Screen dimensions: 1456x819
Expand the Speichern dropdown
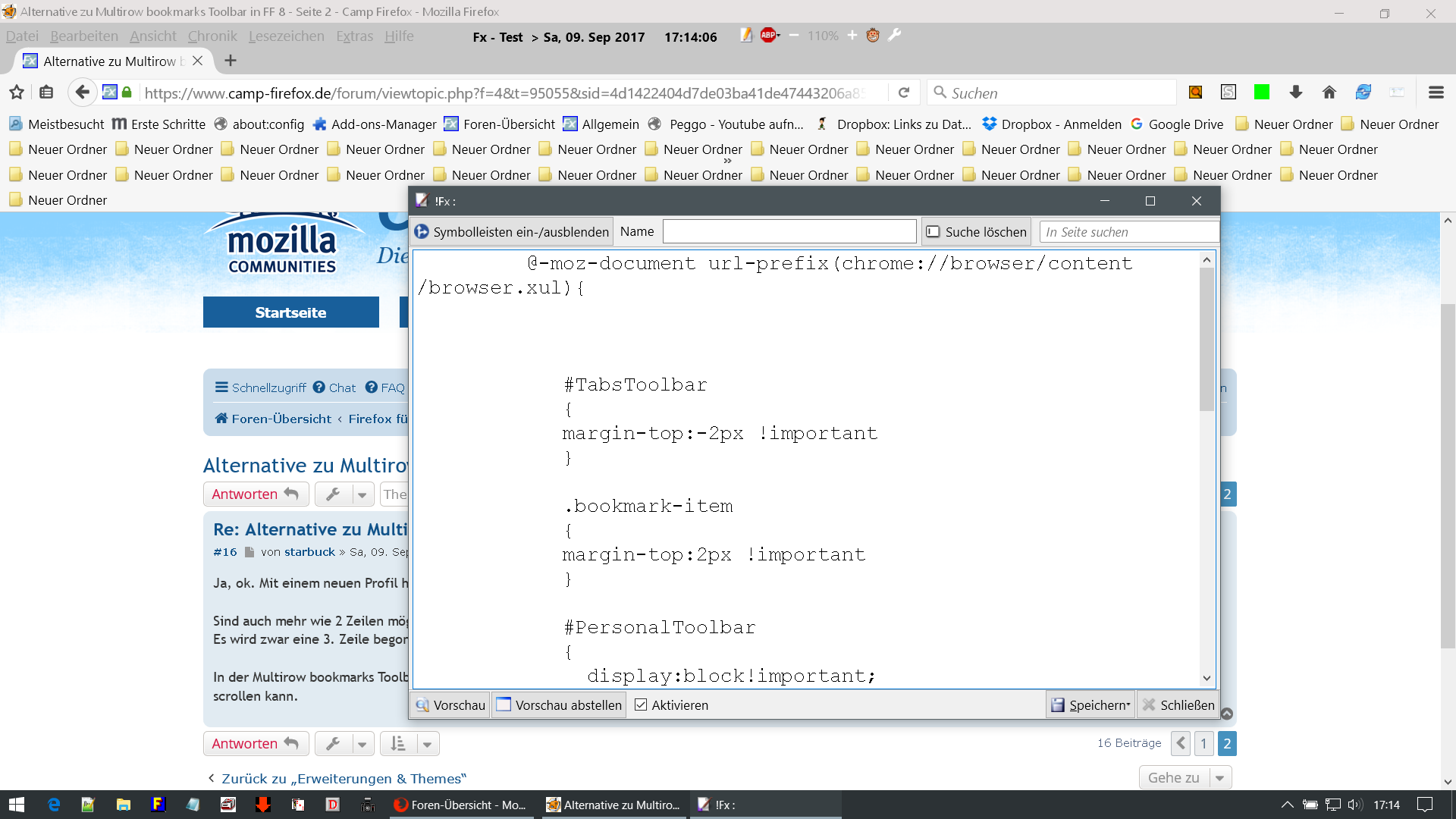pyautogui.click(x=1128, y=705)
